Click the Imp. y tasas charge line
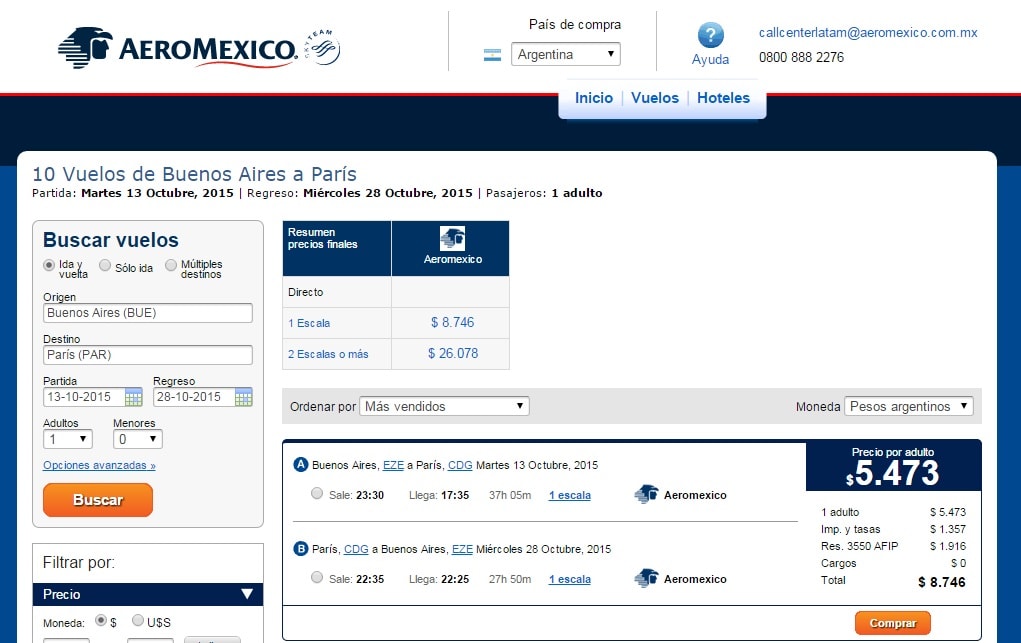The height and width of the screenshot is (643, 1021). pos(893,529)
